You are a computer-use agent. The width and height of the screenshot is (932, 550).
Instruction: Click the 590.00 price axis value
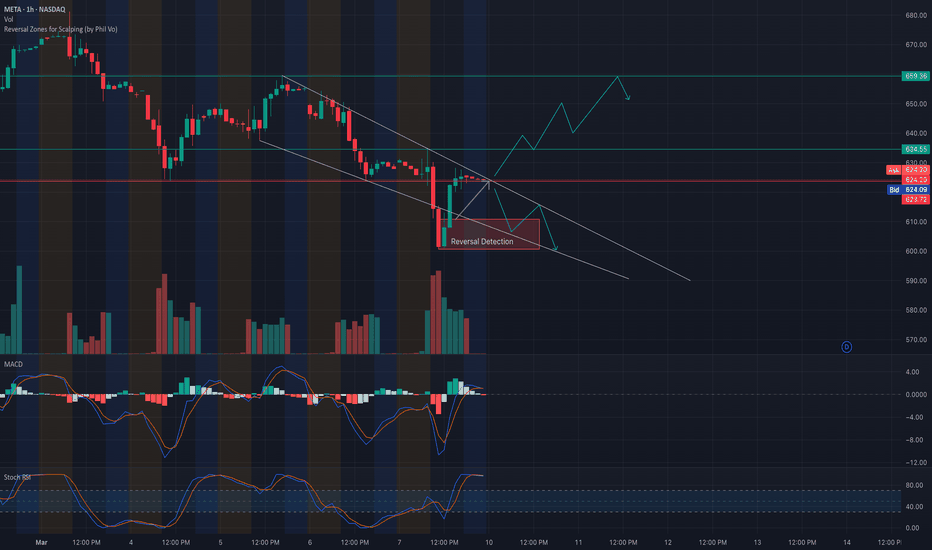click(x=916, y=281)
